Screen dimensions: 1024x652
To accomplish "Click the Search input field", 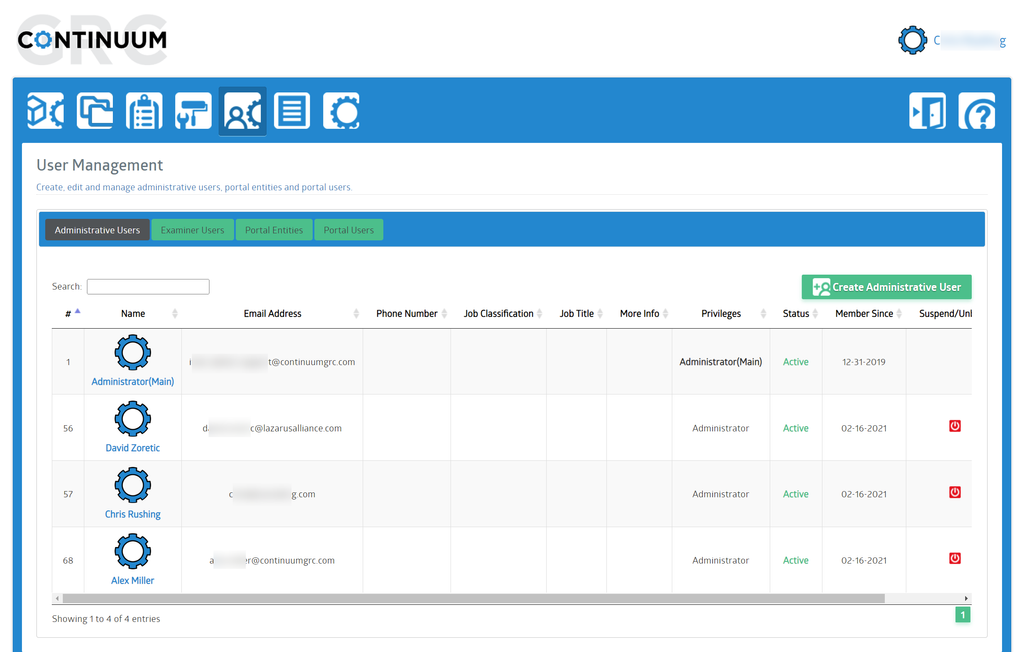I will (x=148, y=287).
